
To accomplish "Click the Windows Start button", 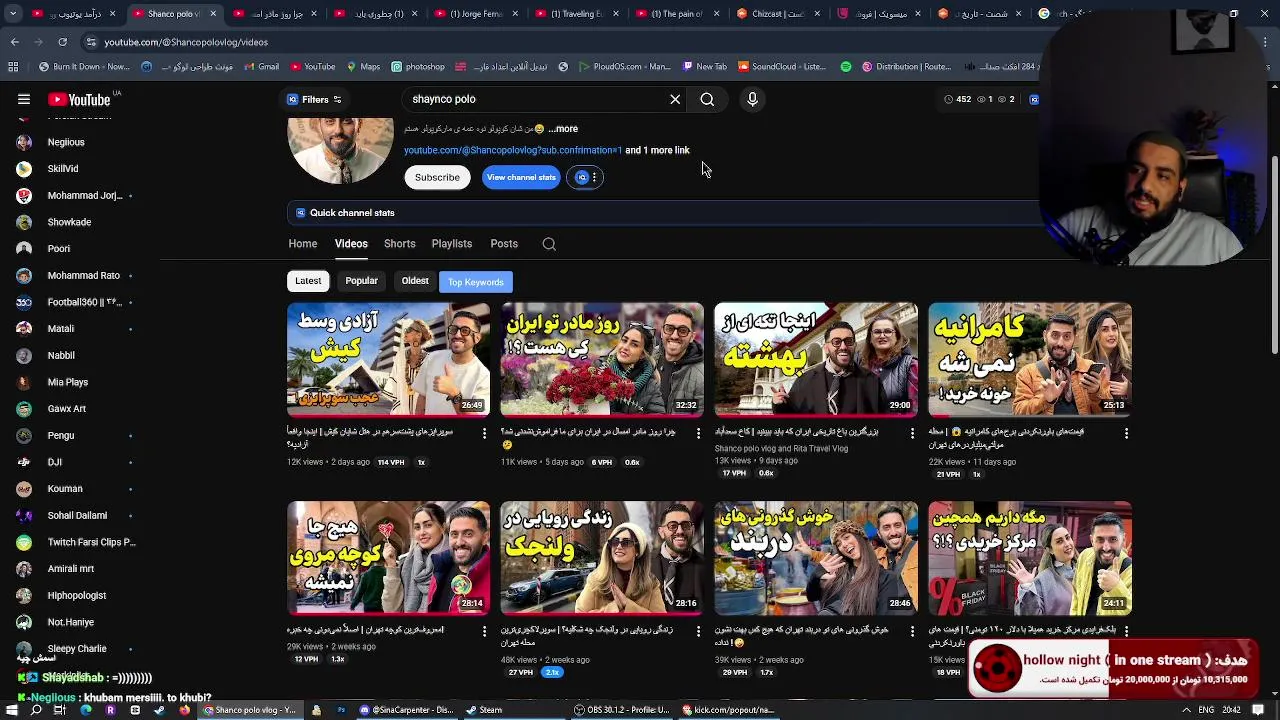I will pyautogui.click(x=12, y=710).
